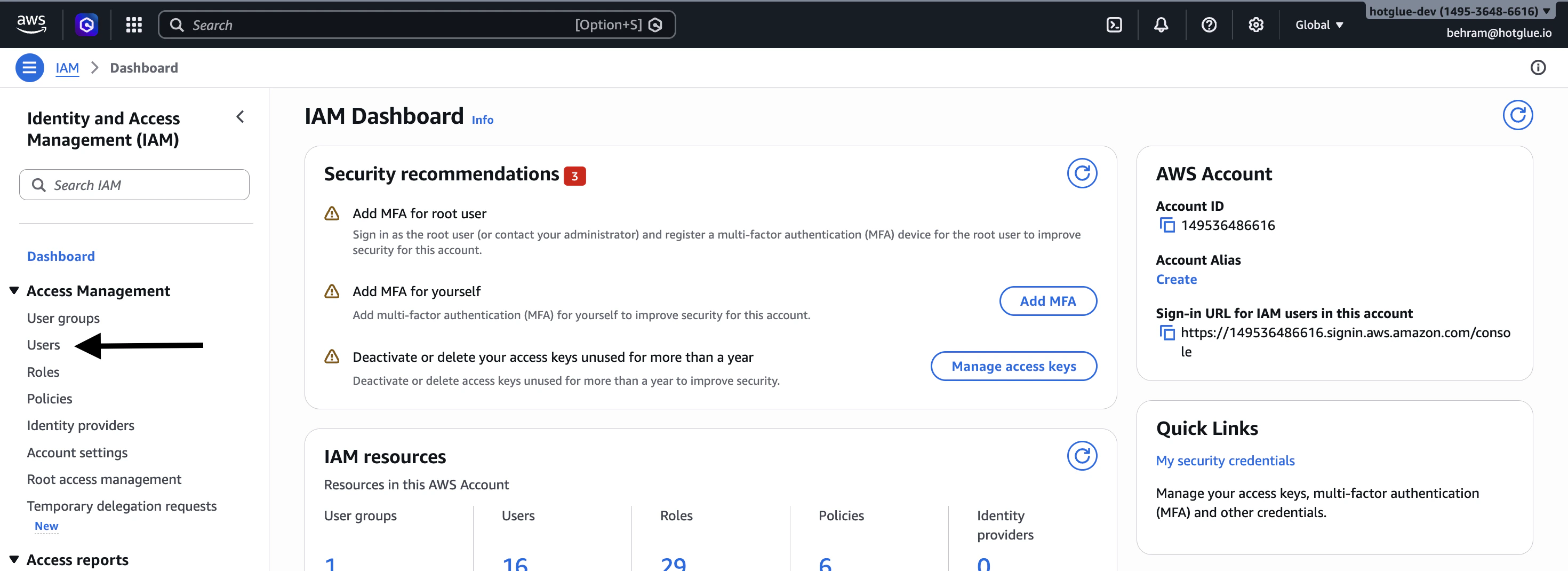
Task: Open Policies in the sidebar
Action: point(49,399)
